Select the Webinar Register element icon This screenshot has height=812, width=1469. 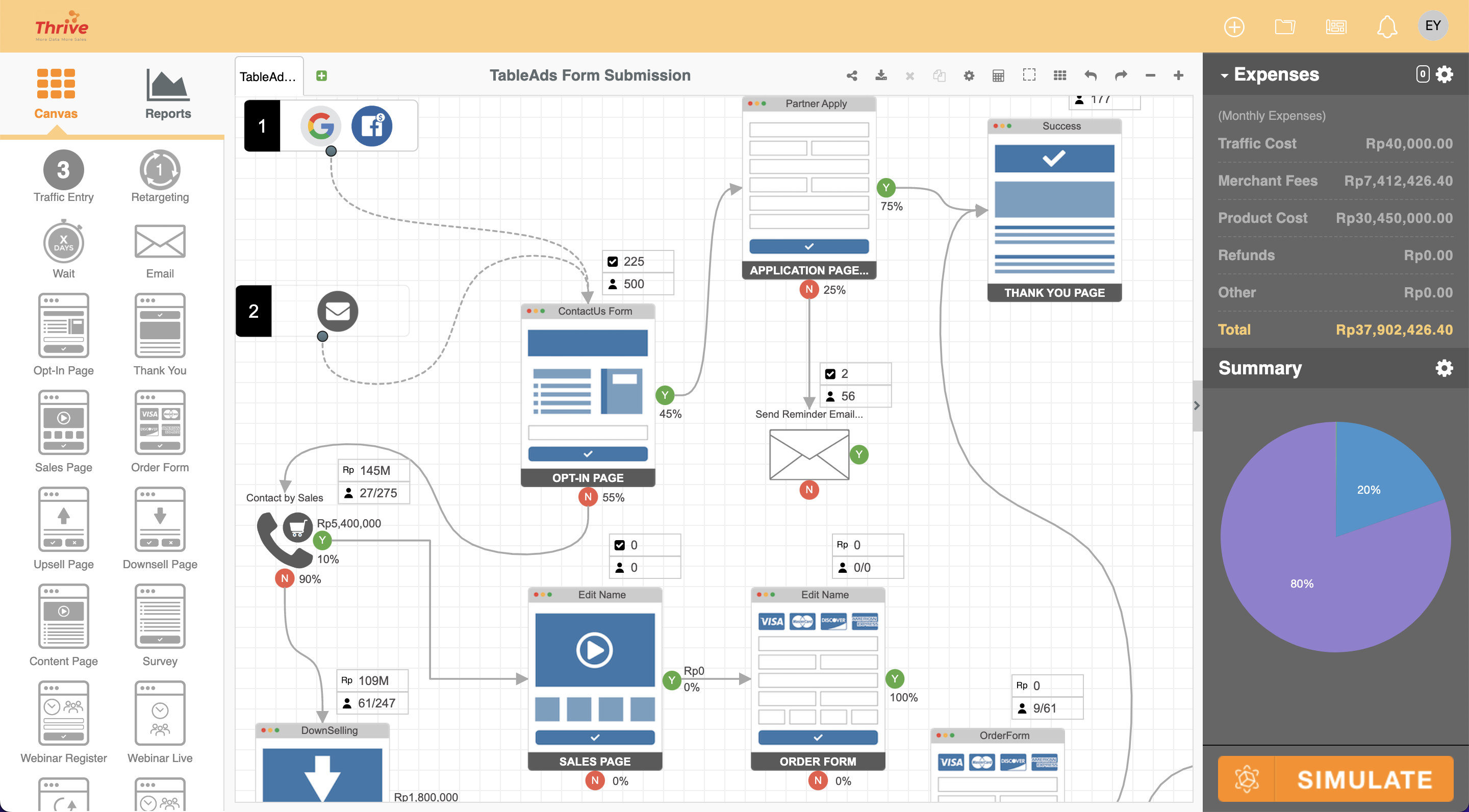click(63, 713)
